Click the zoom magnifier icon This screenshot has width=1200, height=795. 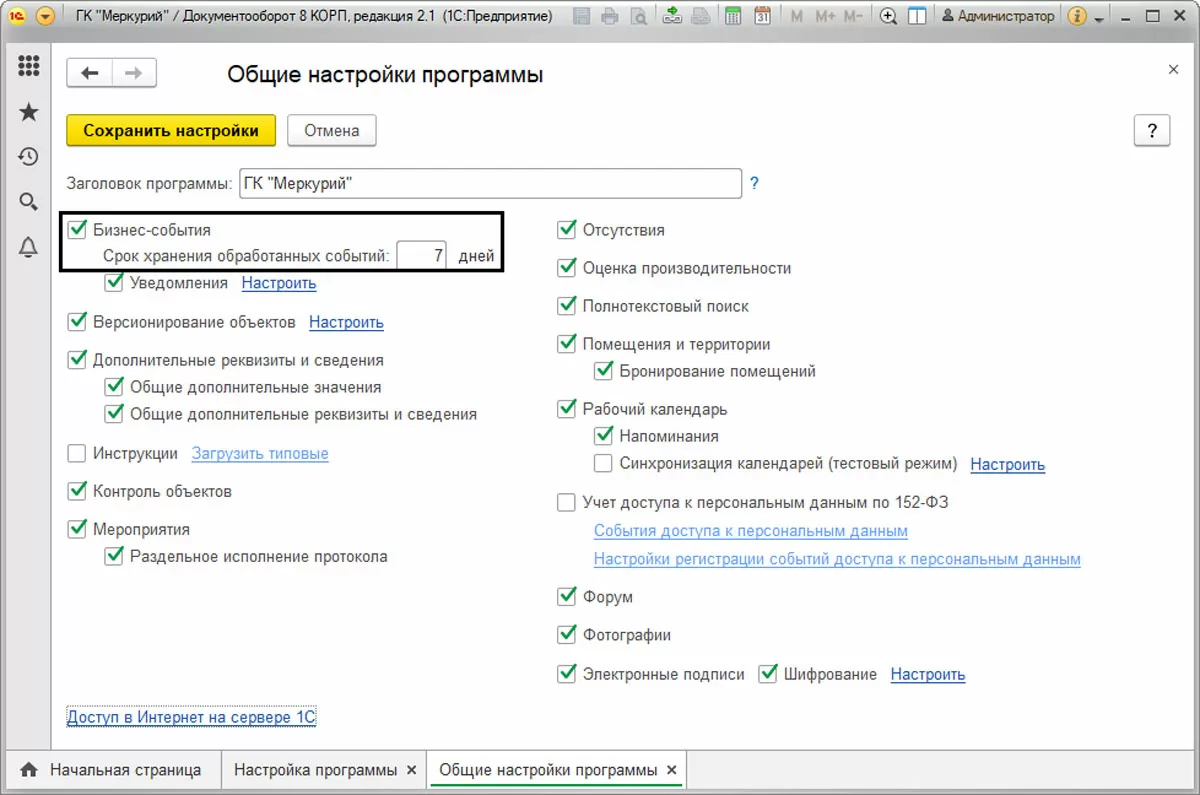coord(888,17)
